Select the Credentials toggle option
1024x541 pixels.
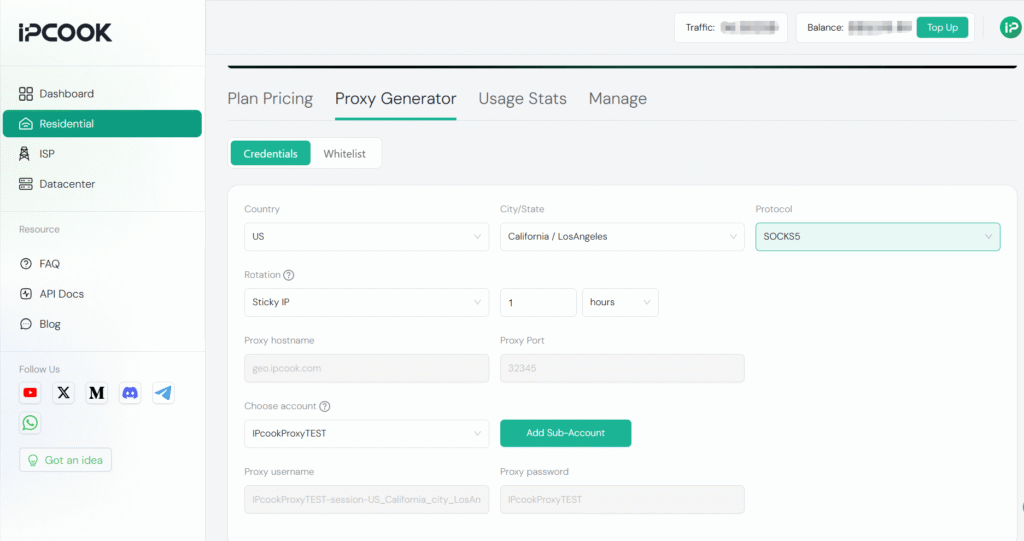tap(270, 154)
